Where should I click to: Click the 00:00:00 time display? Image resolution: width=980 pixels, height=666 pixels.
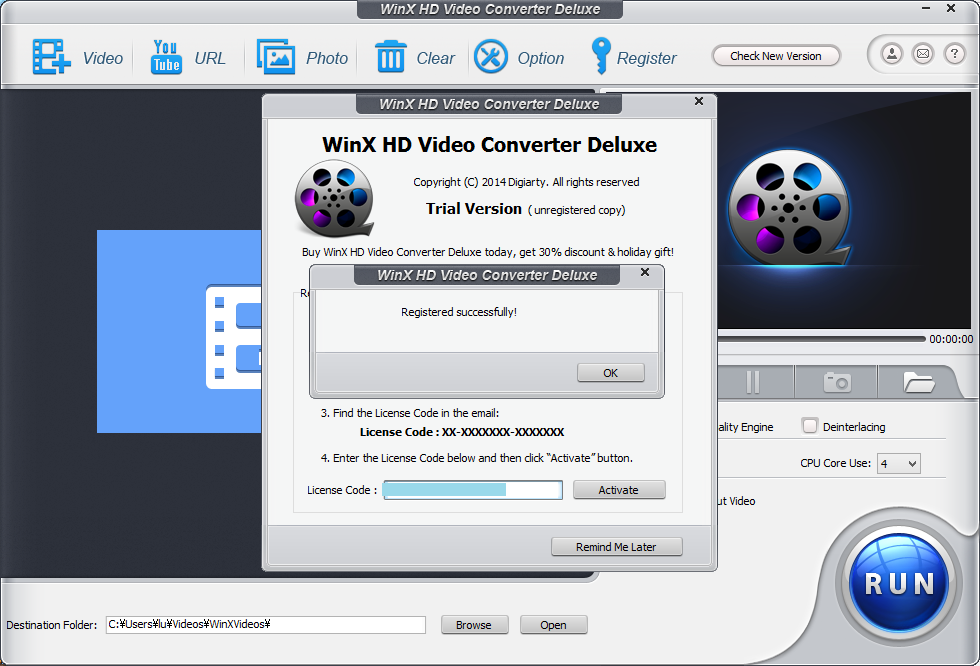pyautogui.click(x=951, y=339)
